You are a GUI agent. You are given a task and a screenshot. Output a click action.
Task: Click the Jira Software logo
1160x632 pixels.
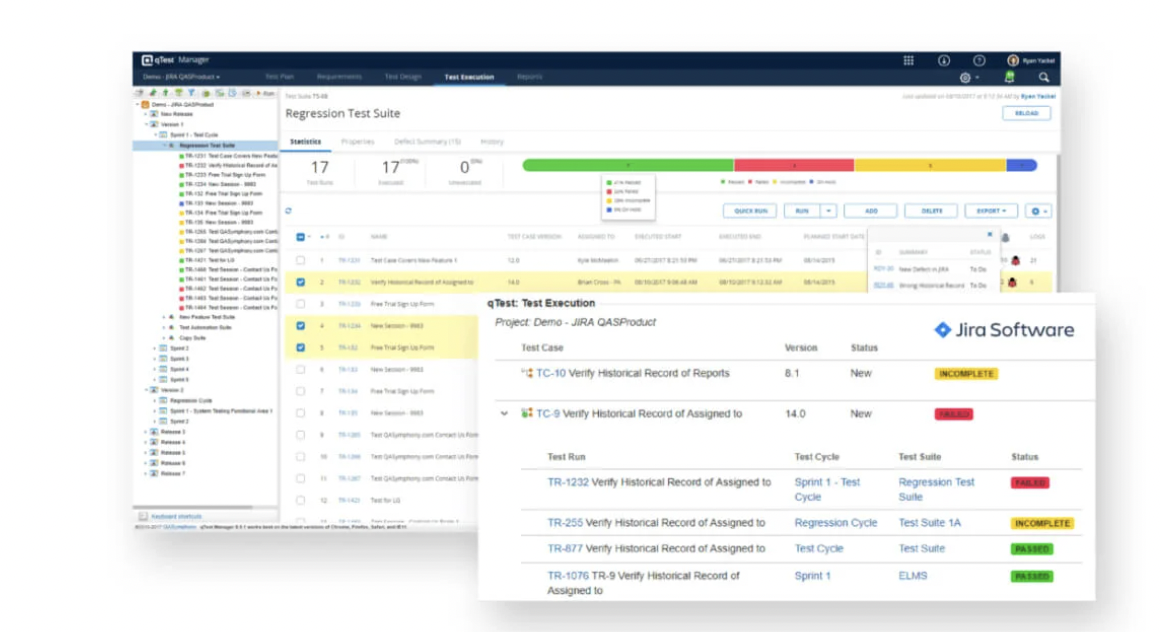click(1004, 330)
